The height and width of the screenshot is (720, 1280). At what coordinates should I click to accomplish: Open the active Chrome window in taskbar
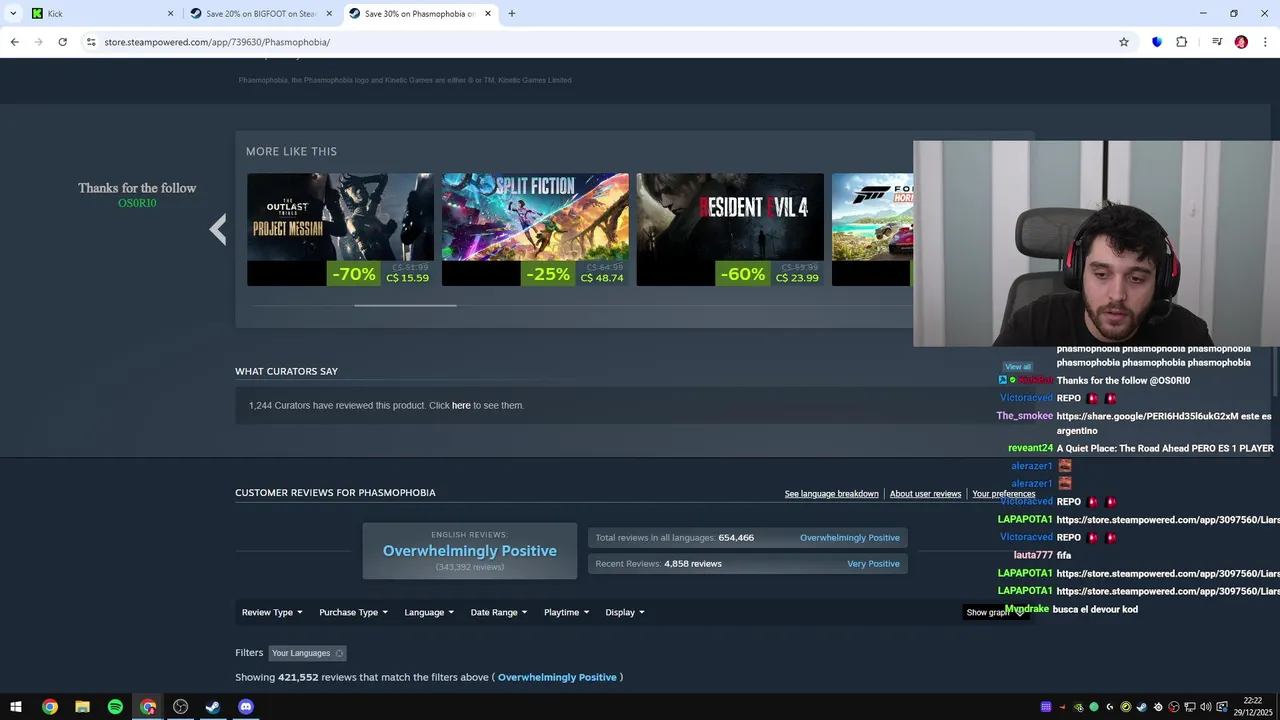[x=148, y=707]
